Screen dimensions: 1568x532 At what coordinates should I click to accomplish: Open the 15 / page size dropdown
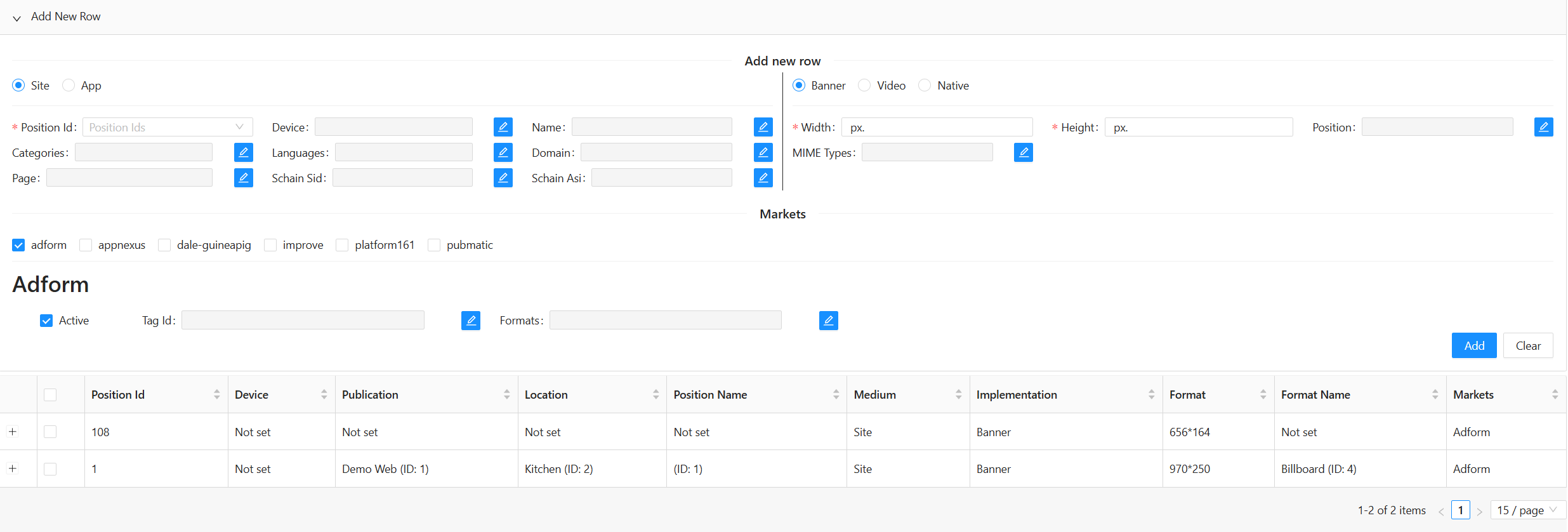(1527, 510)
